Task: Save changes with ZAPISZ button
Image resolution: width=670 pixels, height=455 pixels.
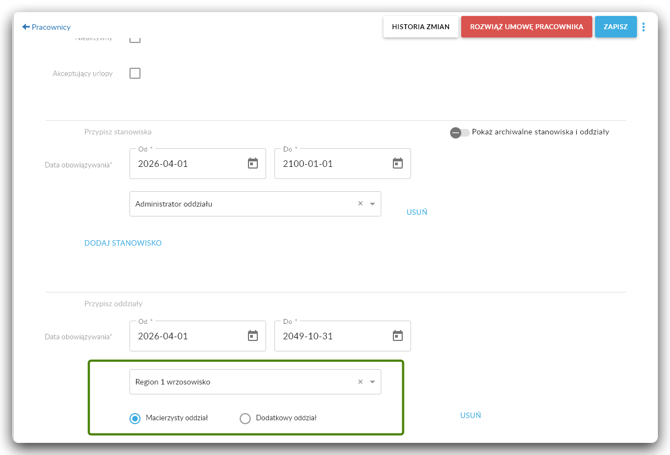Action: pyautogui.click(x=616, y=27)
